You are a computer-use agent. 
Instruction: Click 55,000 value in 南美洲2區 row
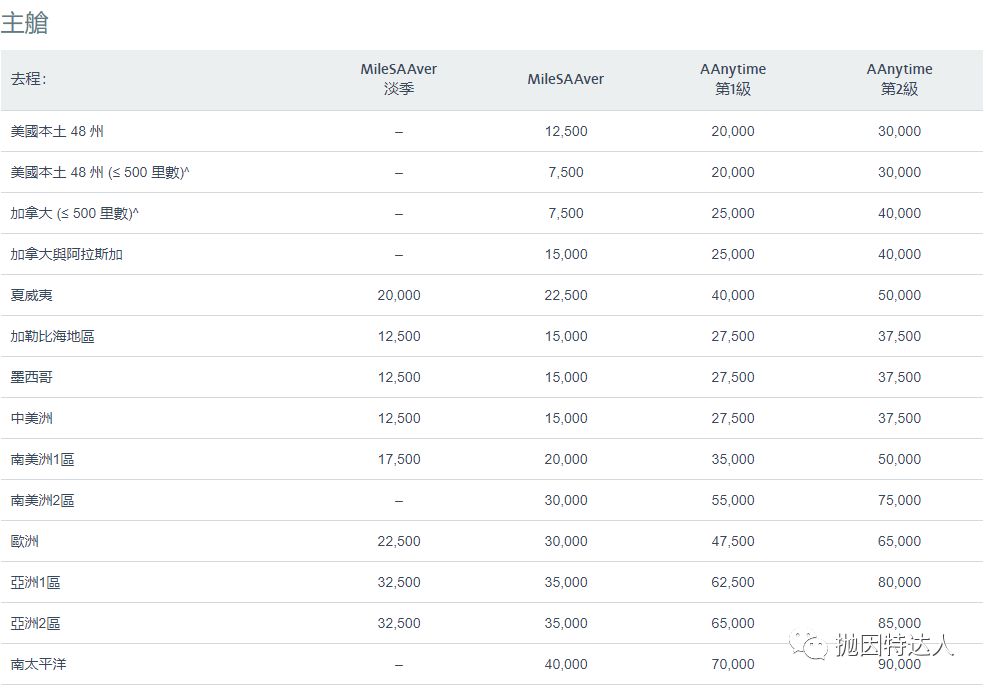(733, 500)
